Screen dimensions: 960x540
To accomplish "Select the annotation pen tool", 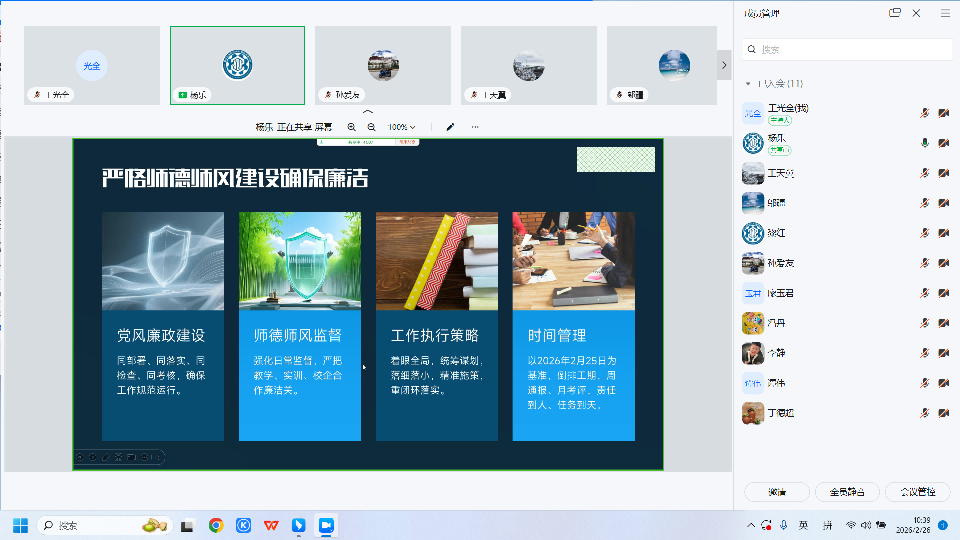I will click(450, 127).
